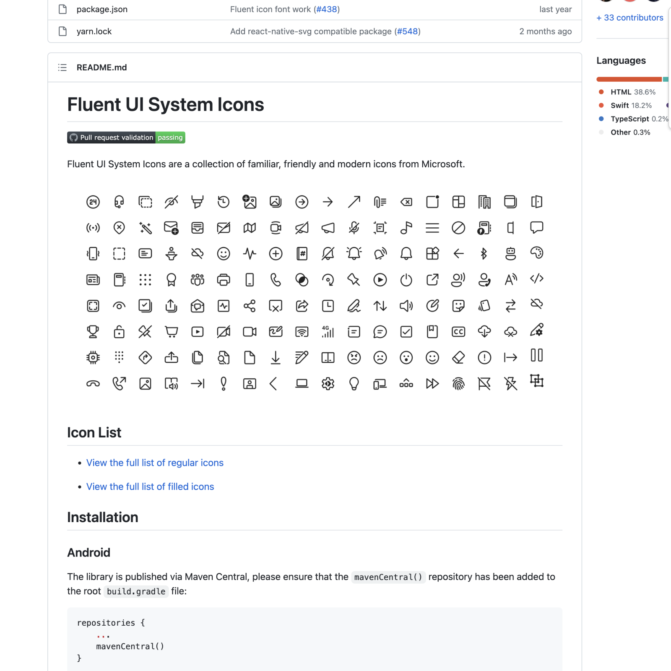The width and height of the screenshot is (671, 671).
Task: Click the Pull request validation passing badge
Action: [x=126, y=137]
